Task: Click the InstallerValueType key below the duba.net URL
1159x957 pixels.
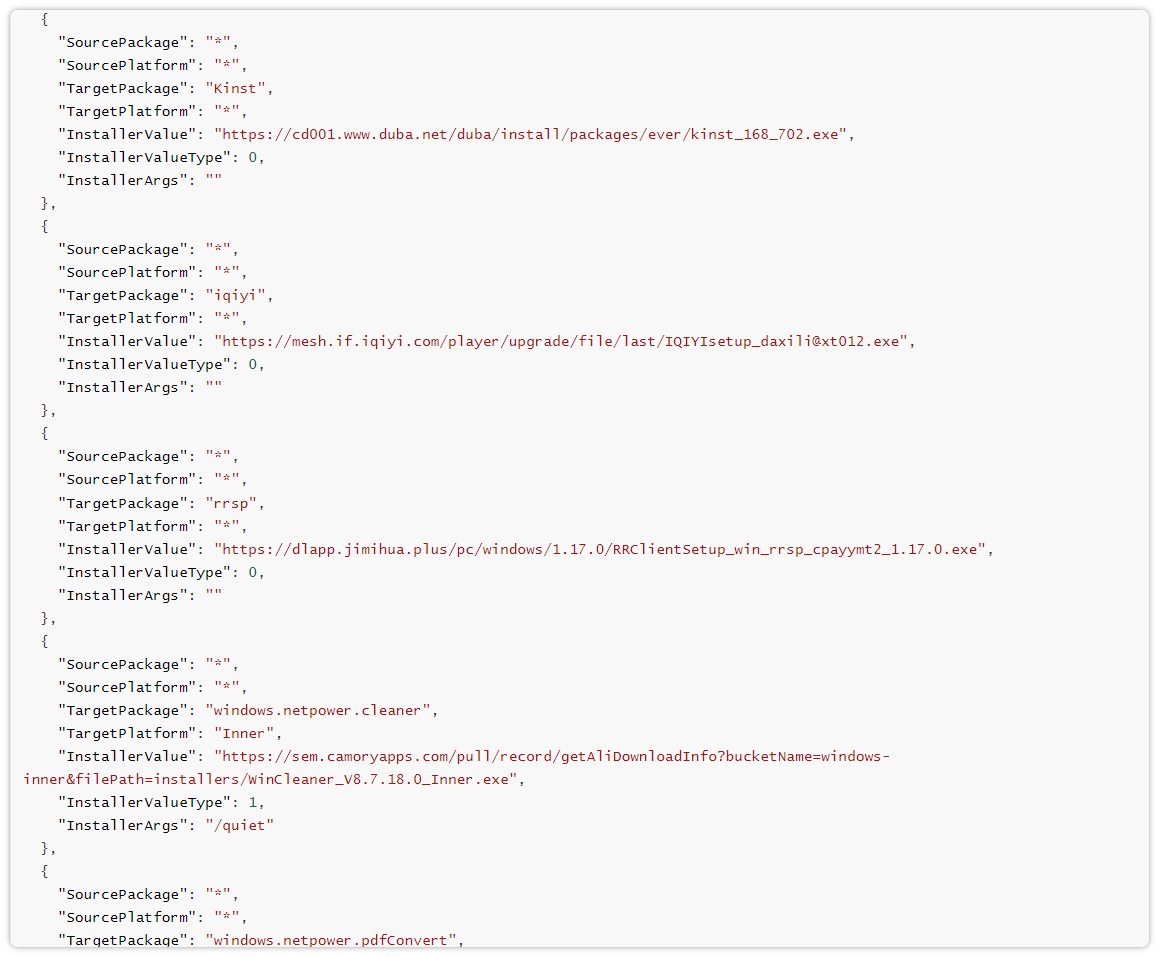Action: [145, 157]
